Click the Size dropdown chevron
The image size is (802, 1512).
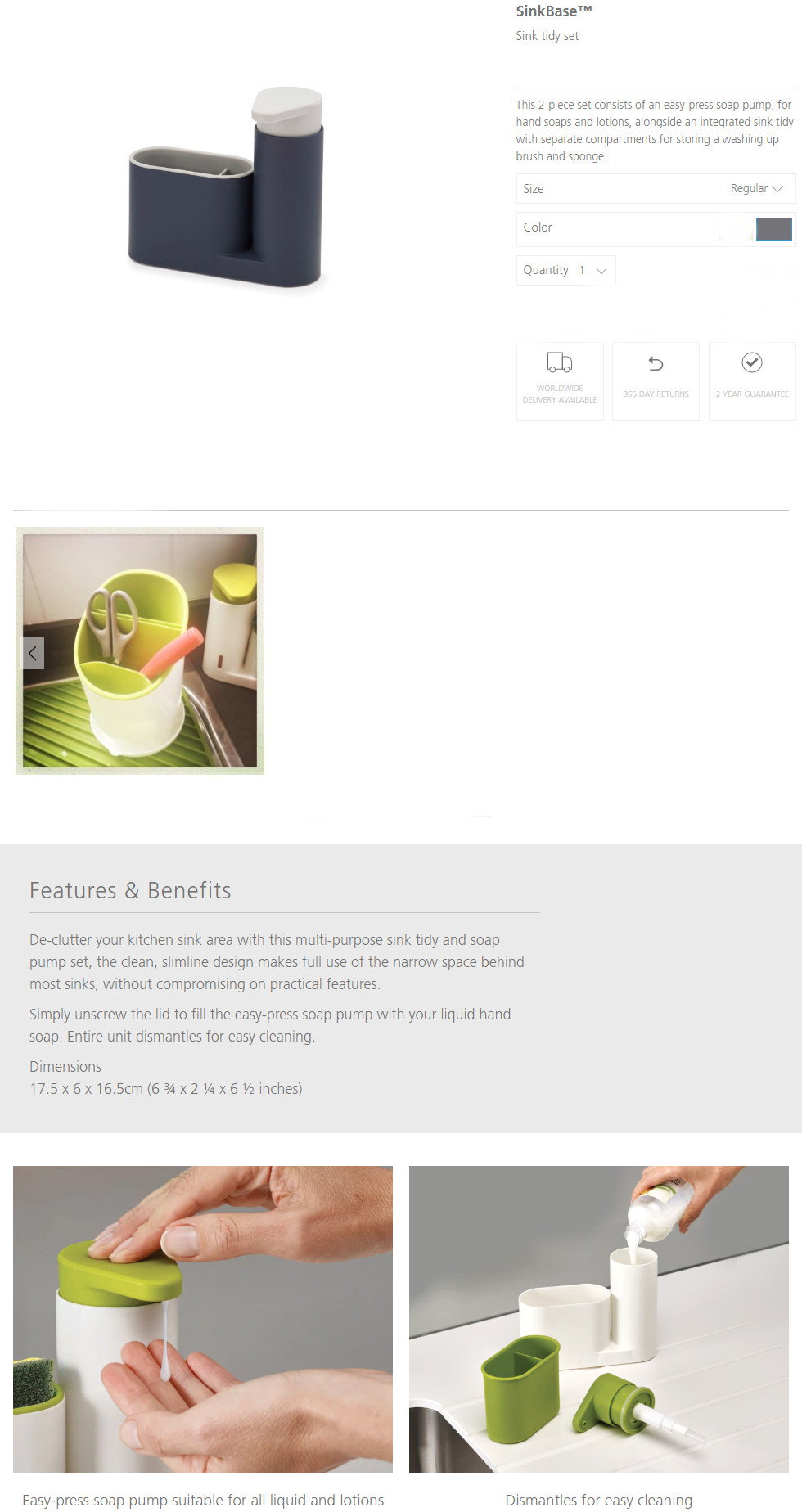[x=777, y=189]
